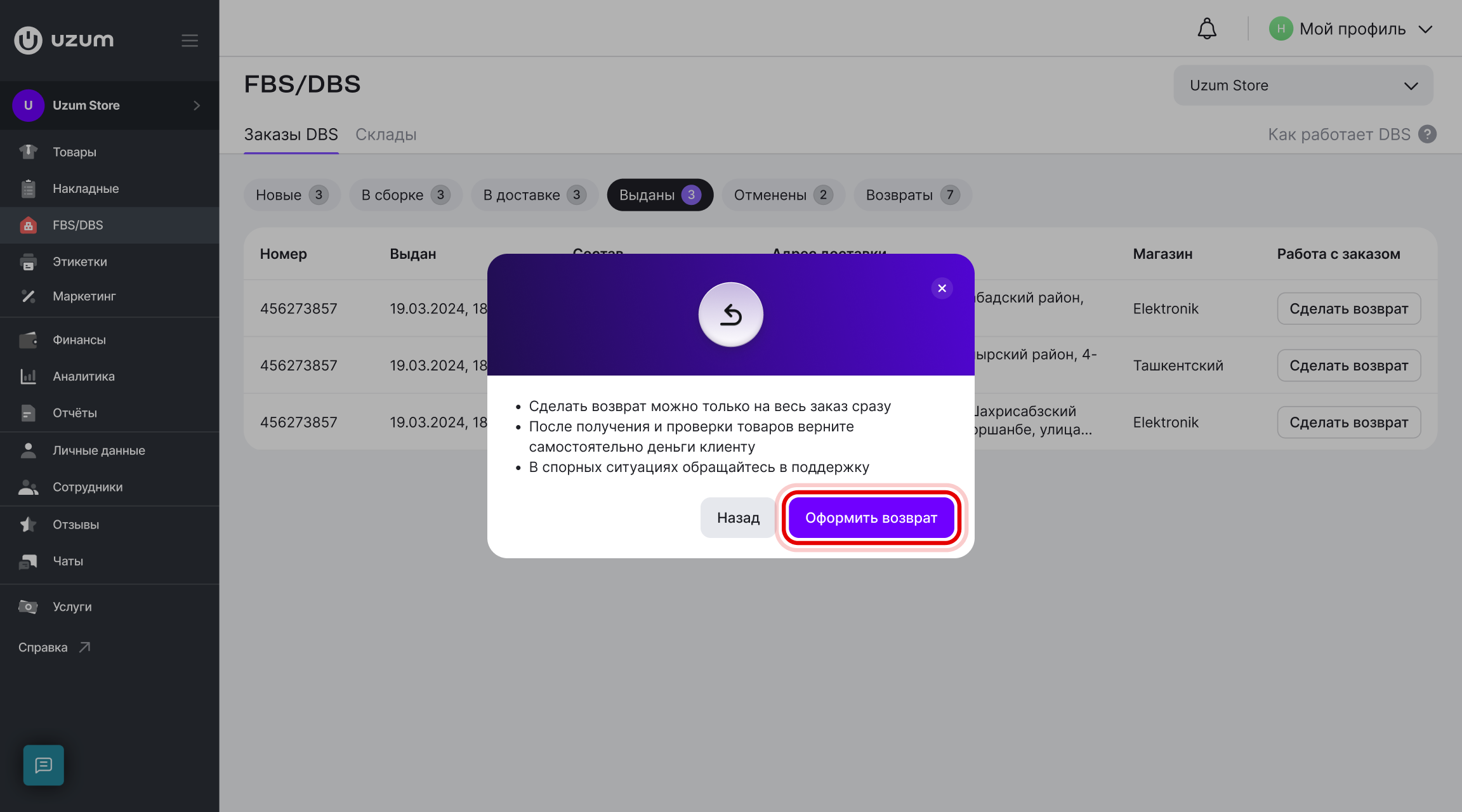1462x812 pixels.
Task: Open Отзывы star section
Action: click(x=109, y=525)
